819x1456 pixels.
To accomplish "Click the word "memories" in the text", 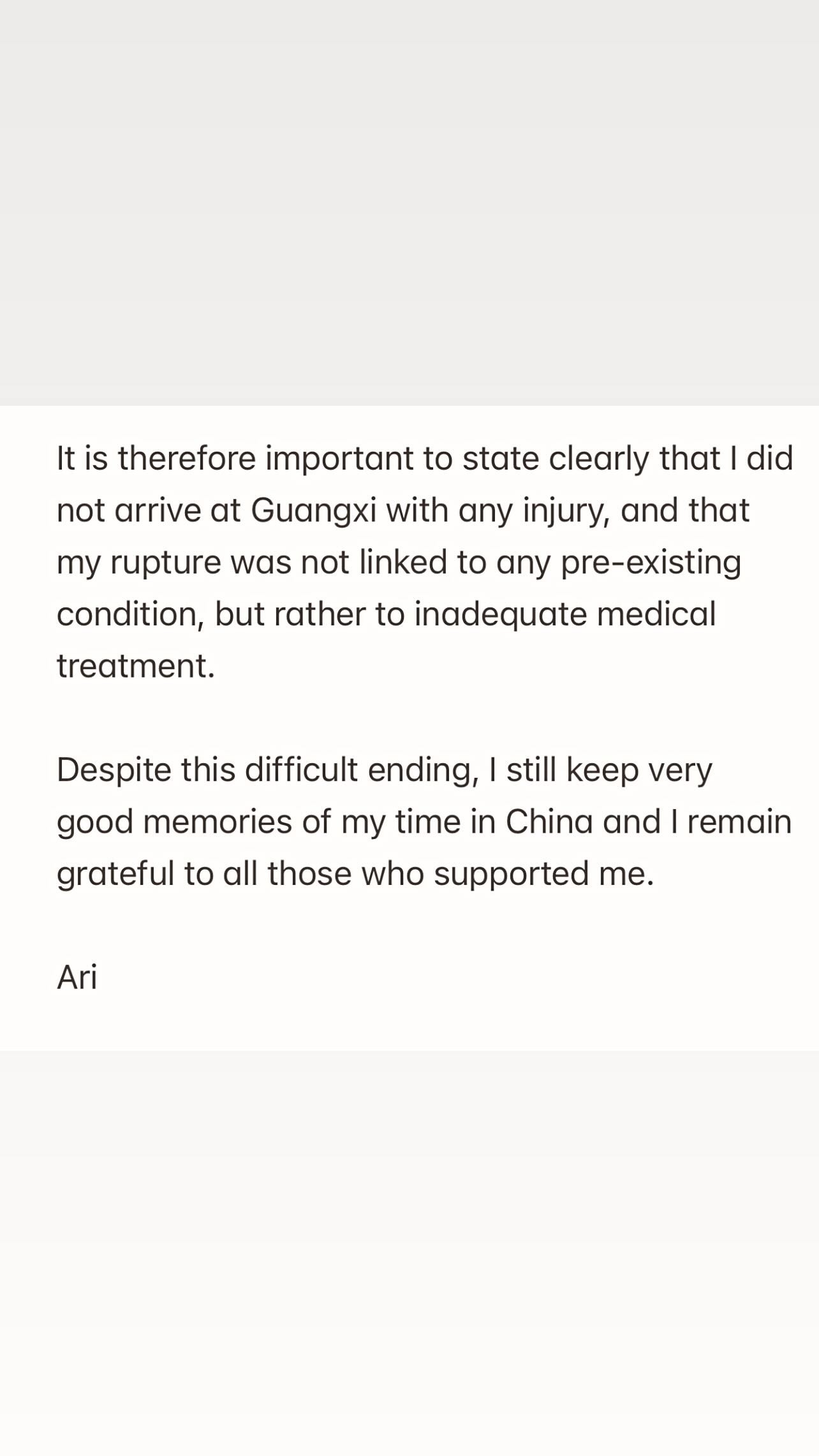I will [x=218, y=822].
